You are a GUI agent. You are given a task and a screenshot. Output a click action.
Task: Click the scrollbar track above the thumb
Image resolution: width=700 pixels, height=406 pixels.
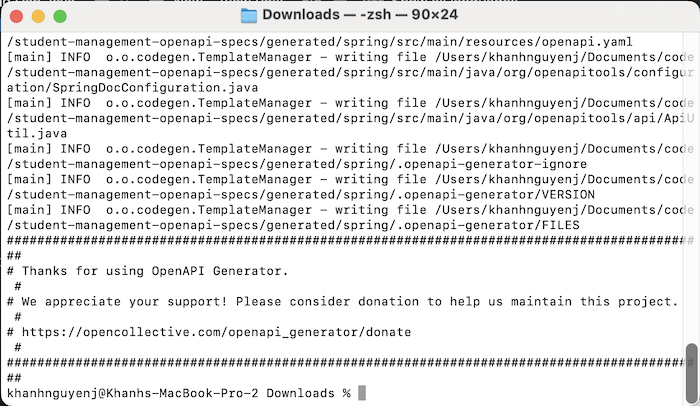[692, 188]
